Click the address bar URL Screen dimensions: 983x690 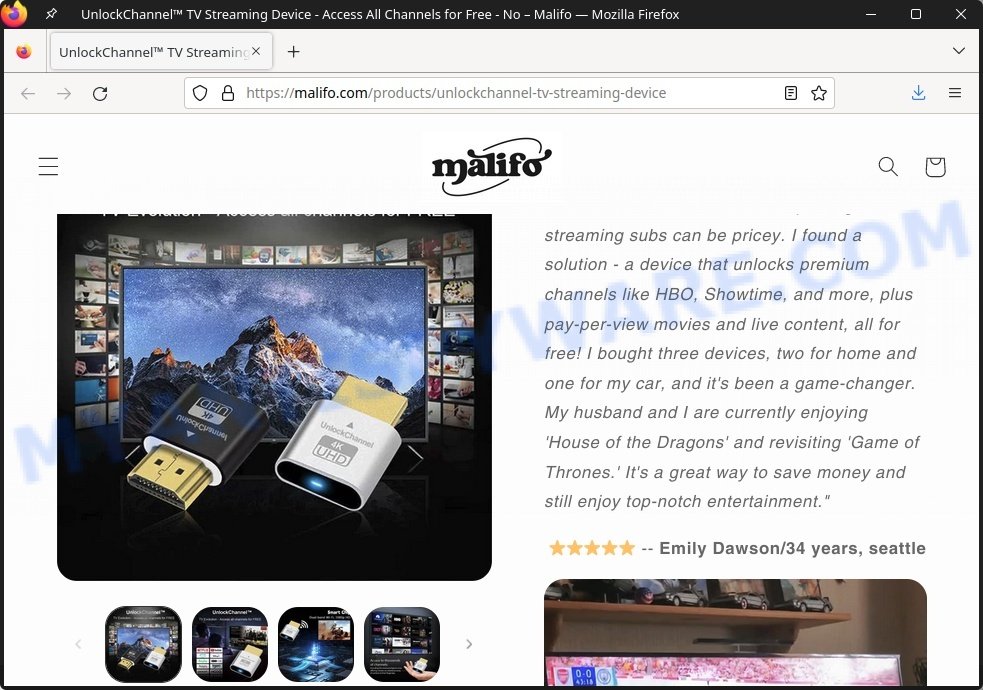tap(456, 93)
